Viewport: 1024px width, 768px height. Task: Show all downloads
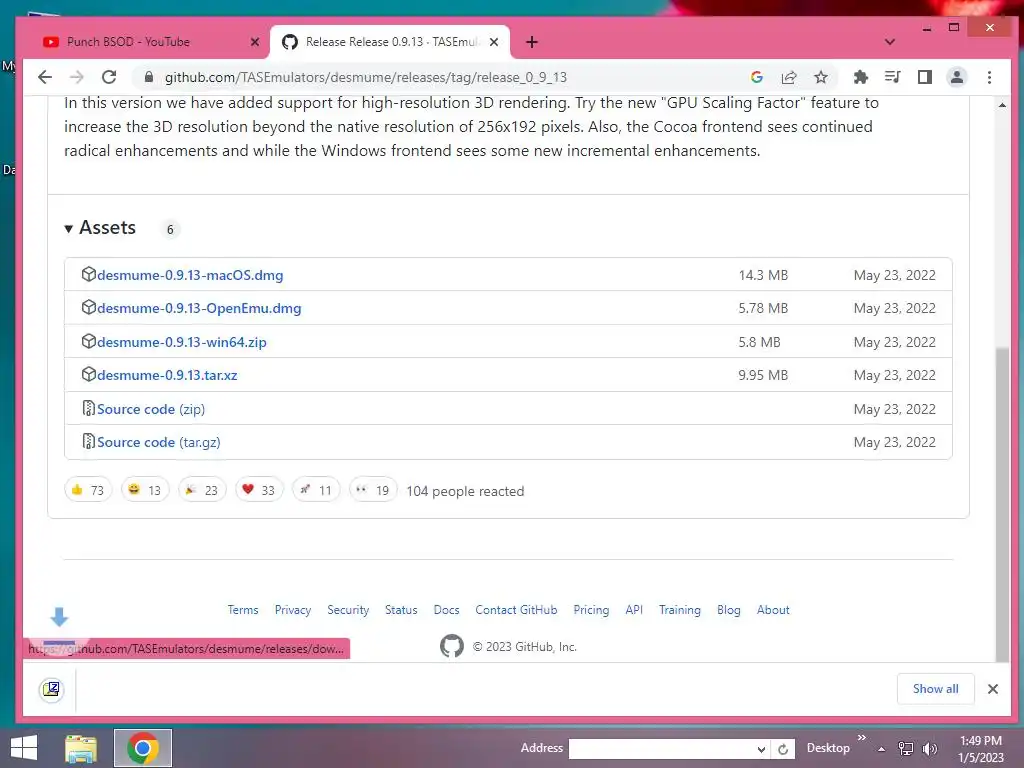coord(935,689)
